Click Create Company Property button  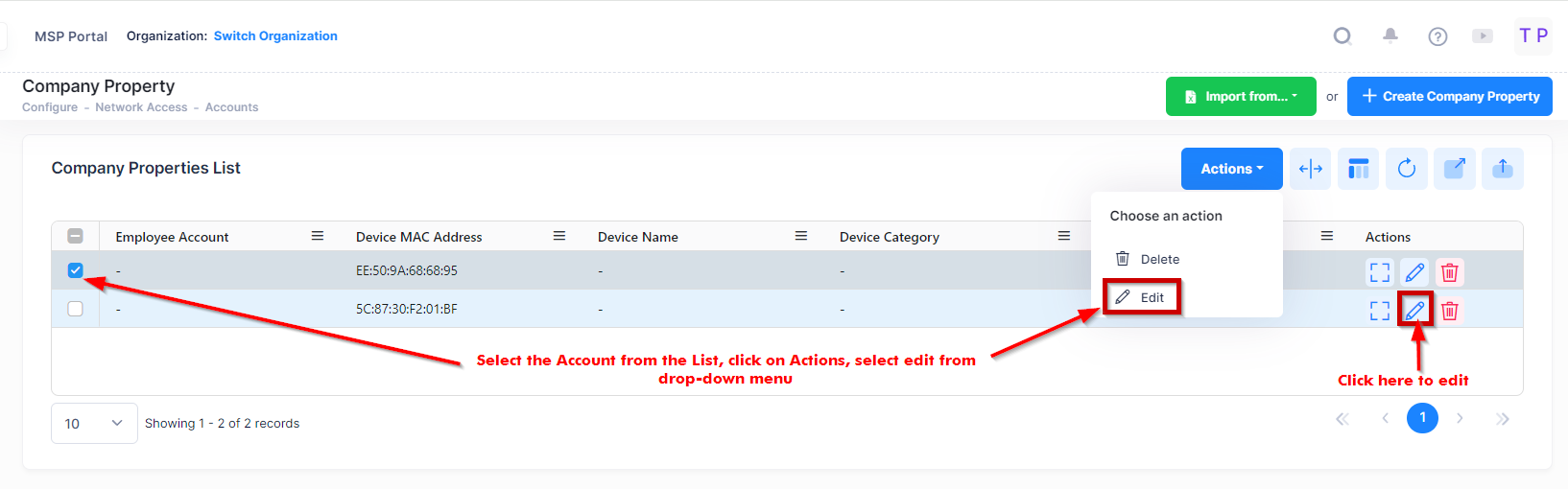(x=1449, y=97)
